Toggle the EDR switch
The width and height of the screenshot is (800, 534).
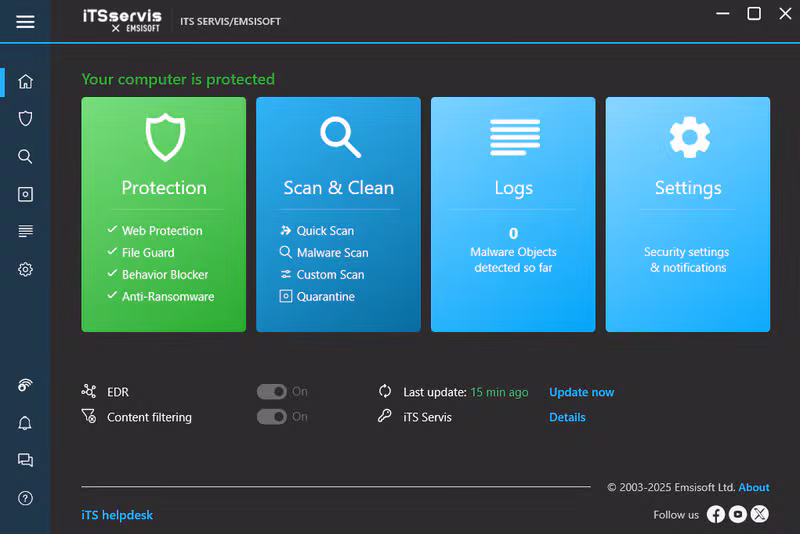(271, 392)
